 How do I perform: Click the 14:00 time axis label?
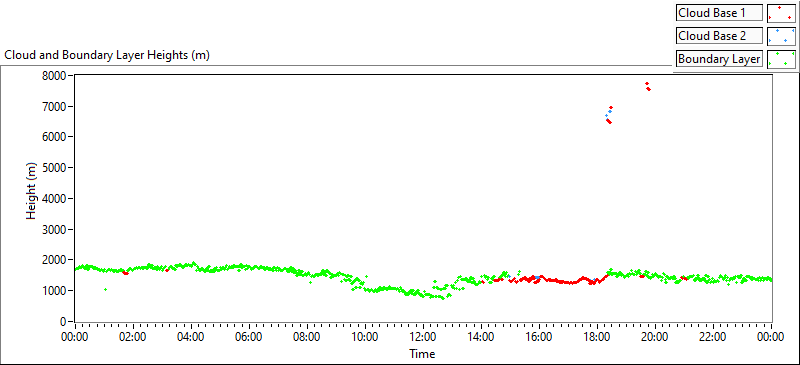481,337
